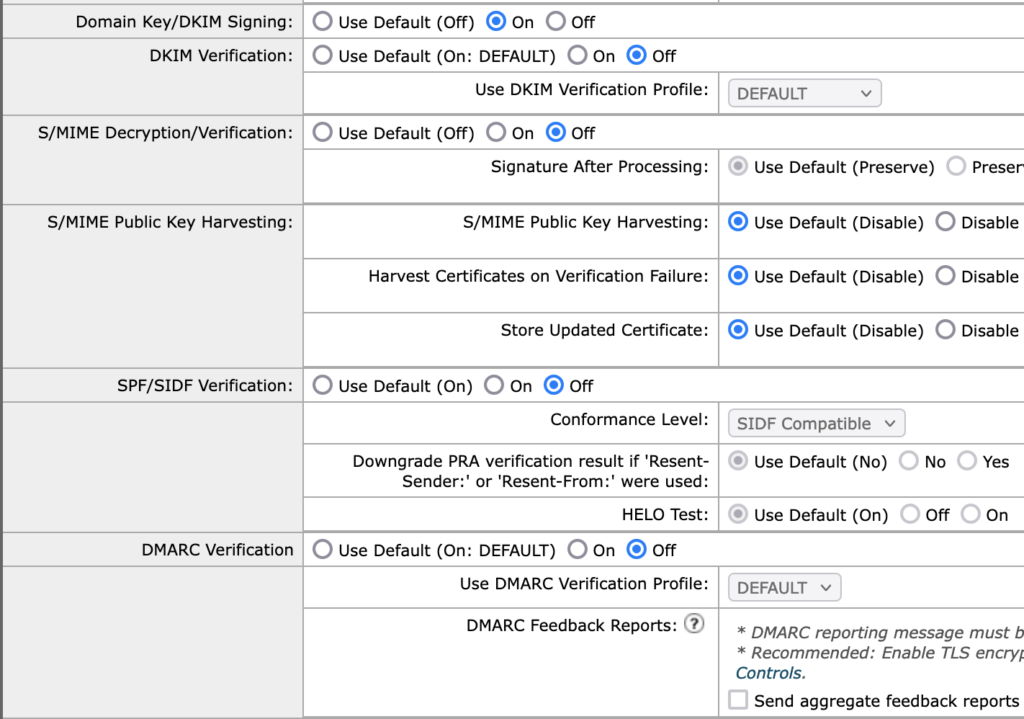Turn DKIM Verification On
This screenshot has height=719, width=1024.
[577, 56]
